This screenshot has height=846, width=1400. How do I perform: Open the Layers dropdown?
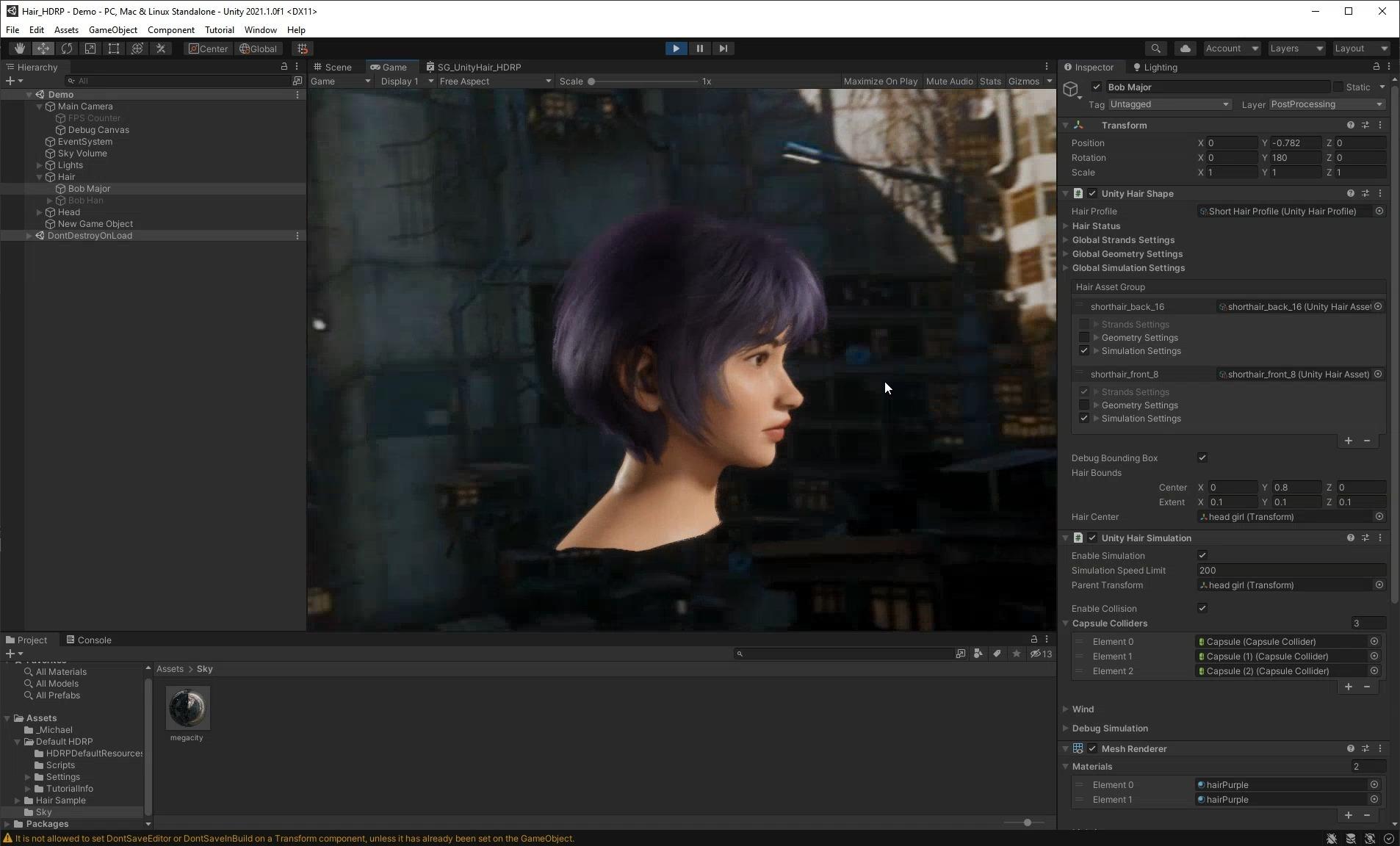(x=1296, y=48)
